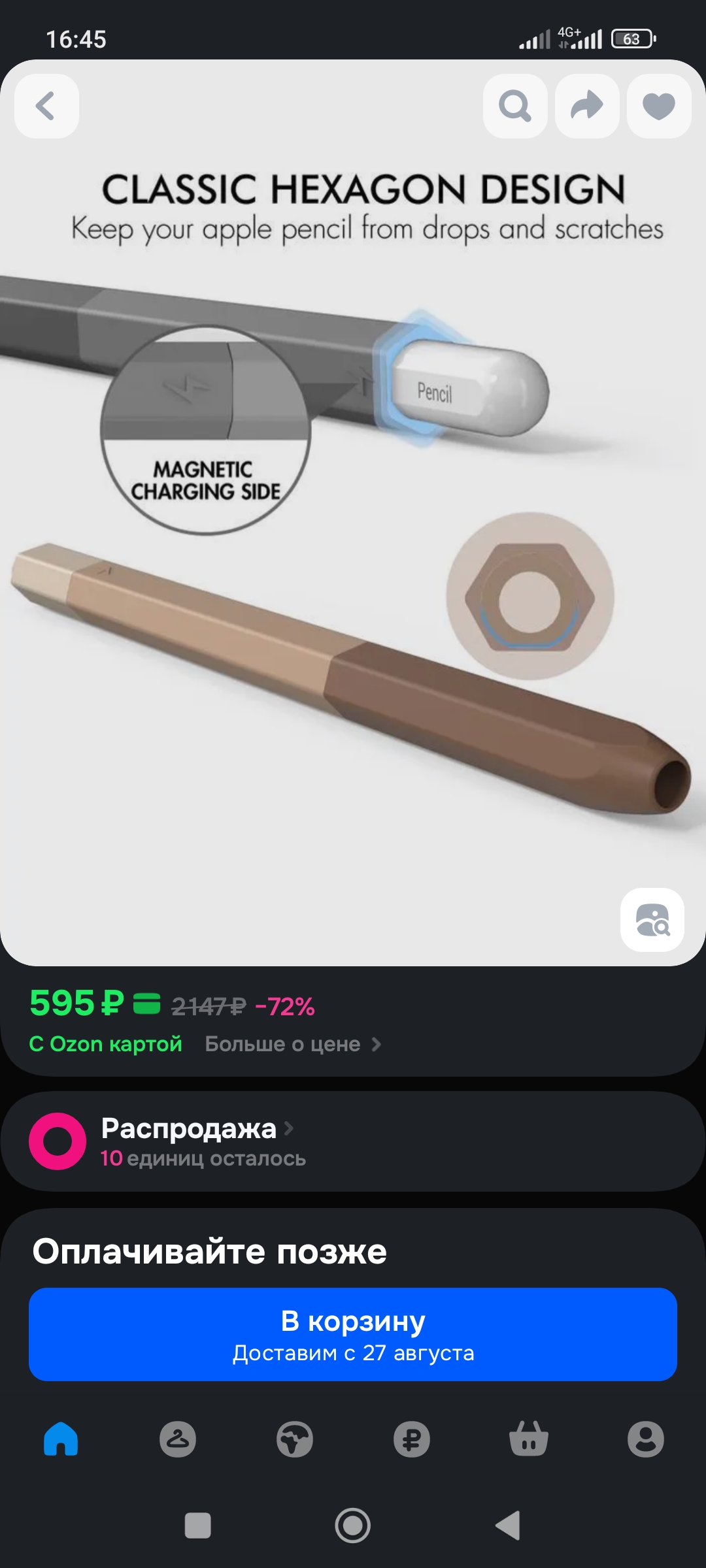Open the clothes hanger Fresh tab
The height and width of the screenshot is (1568, 706).
coord(178,1439)
